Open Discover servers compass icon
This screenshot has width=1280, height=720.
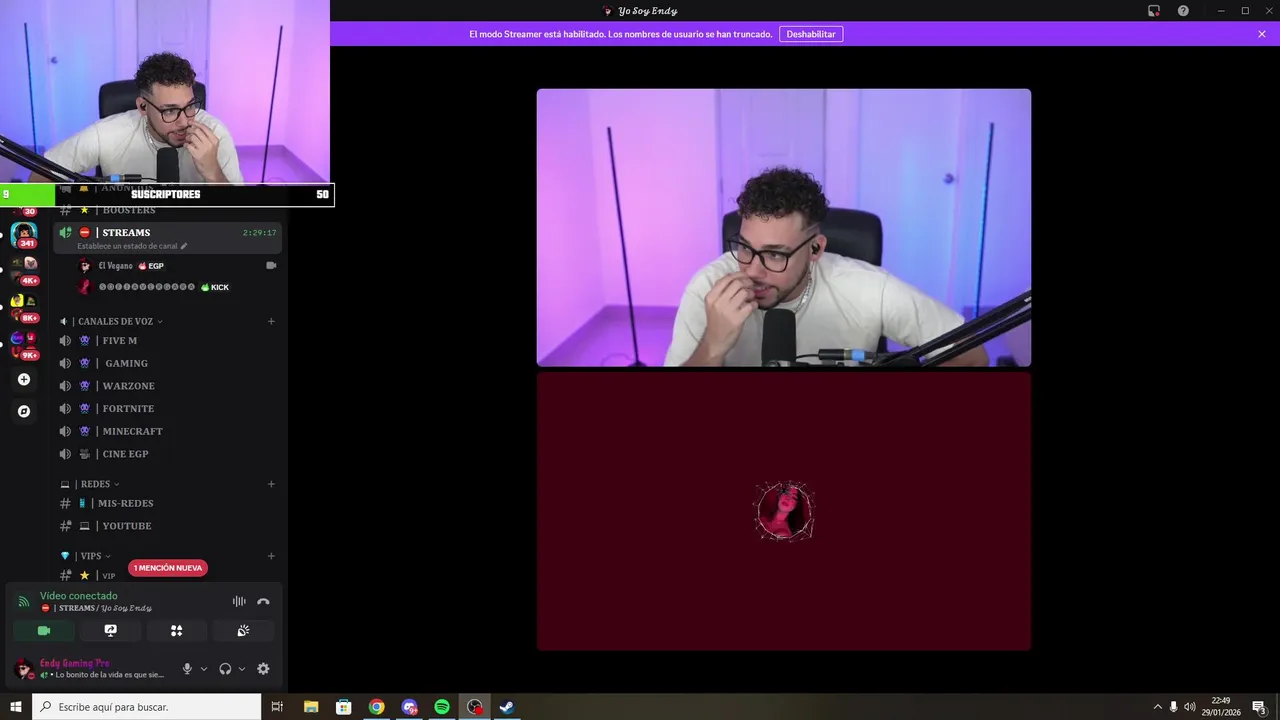24,411
